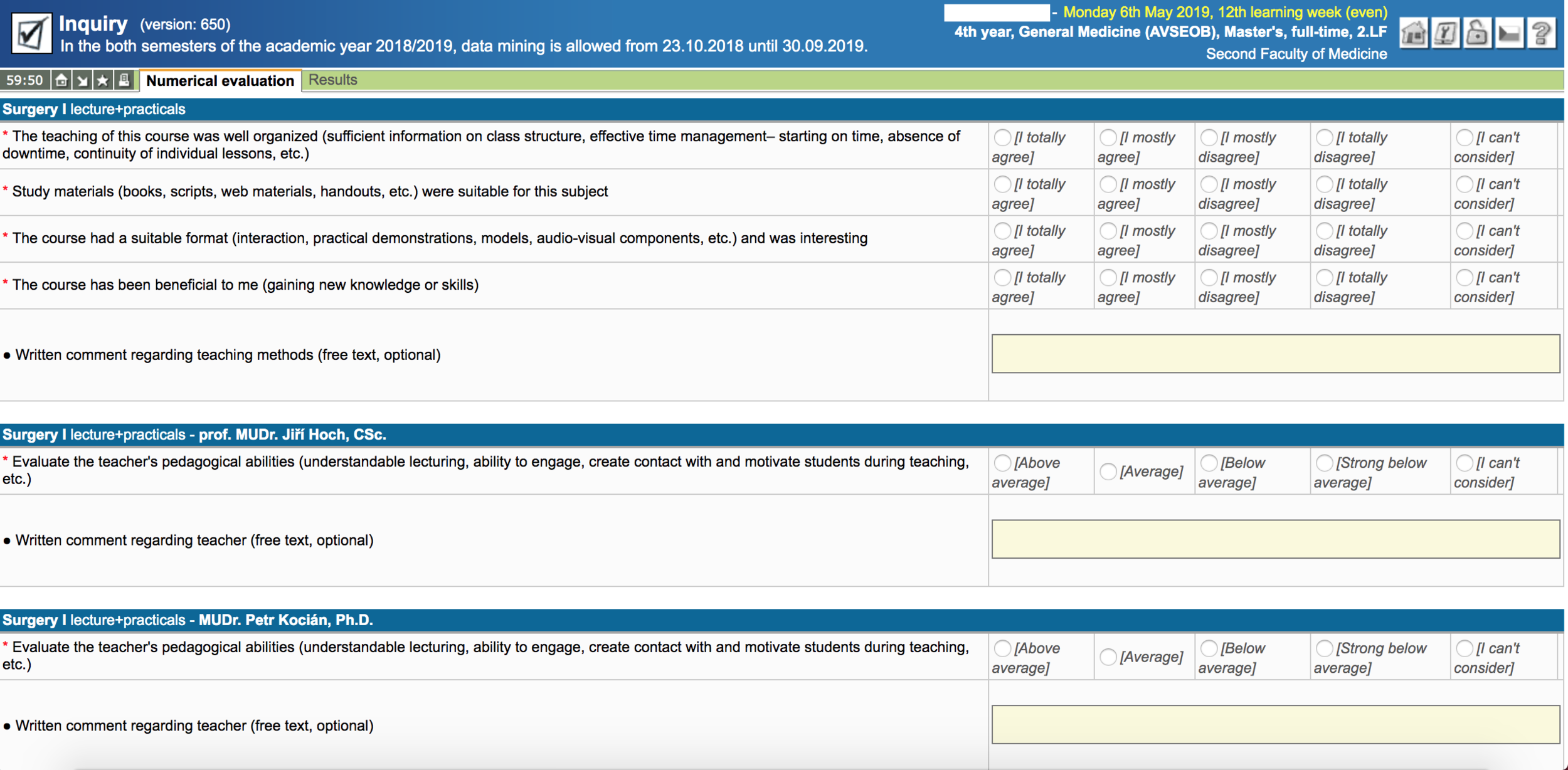Open help question mark icon

point(1542,33)
